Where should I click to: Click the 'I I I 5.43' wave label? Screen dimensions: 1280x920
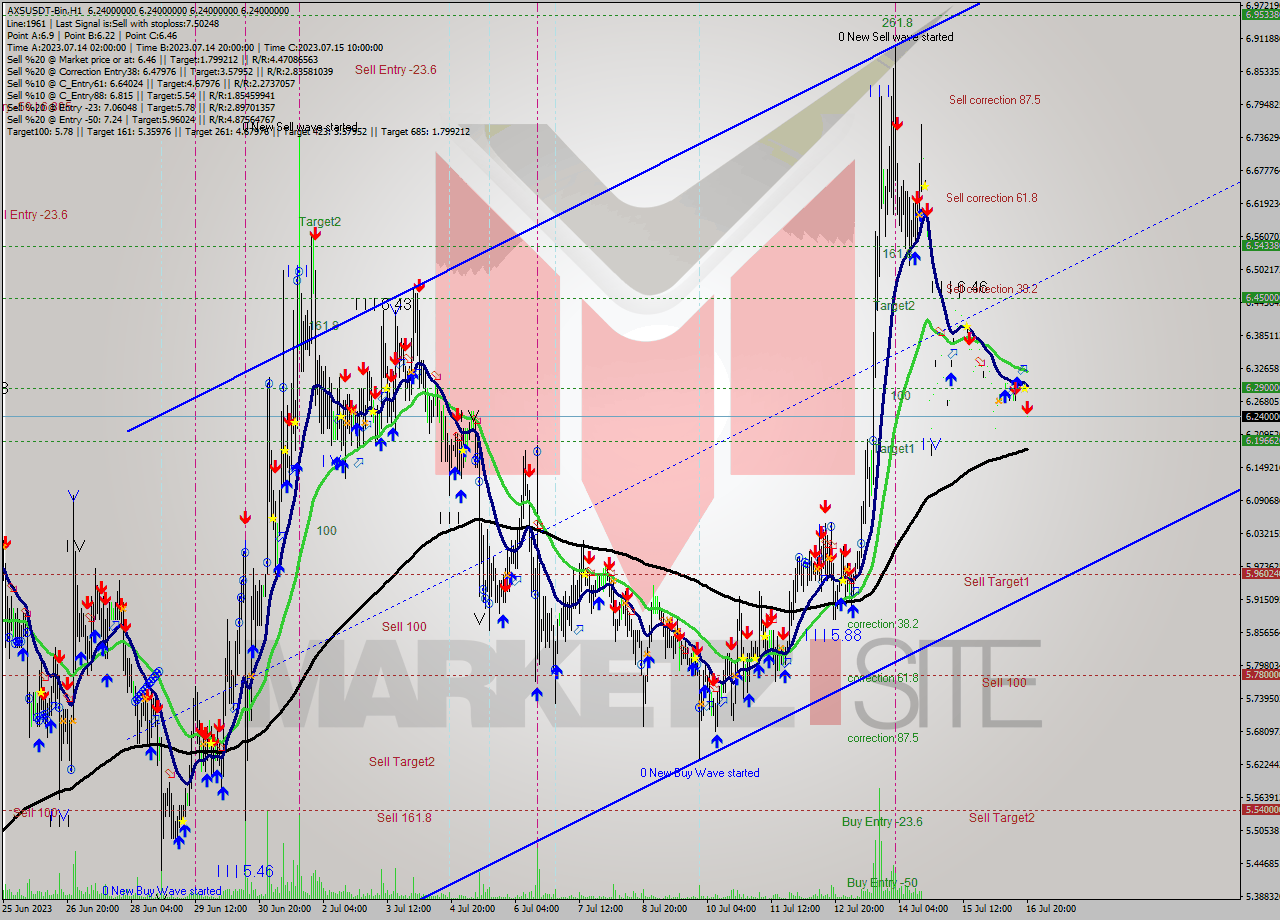[x=383, y=304]
